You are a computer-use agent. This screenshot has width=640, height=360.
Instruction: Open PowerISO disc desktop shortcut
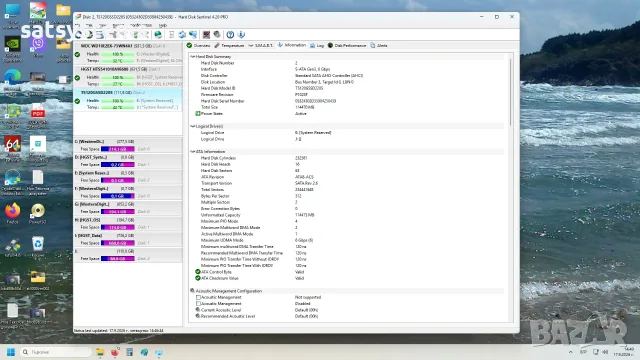[38, 213]
